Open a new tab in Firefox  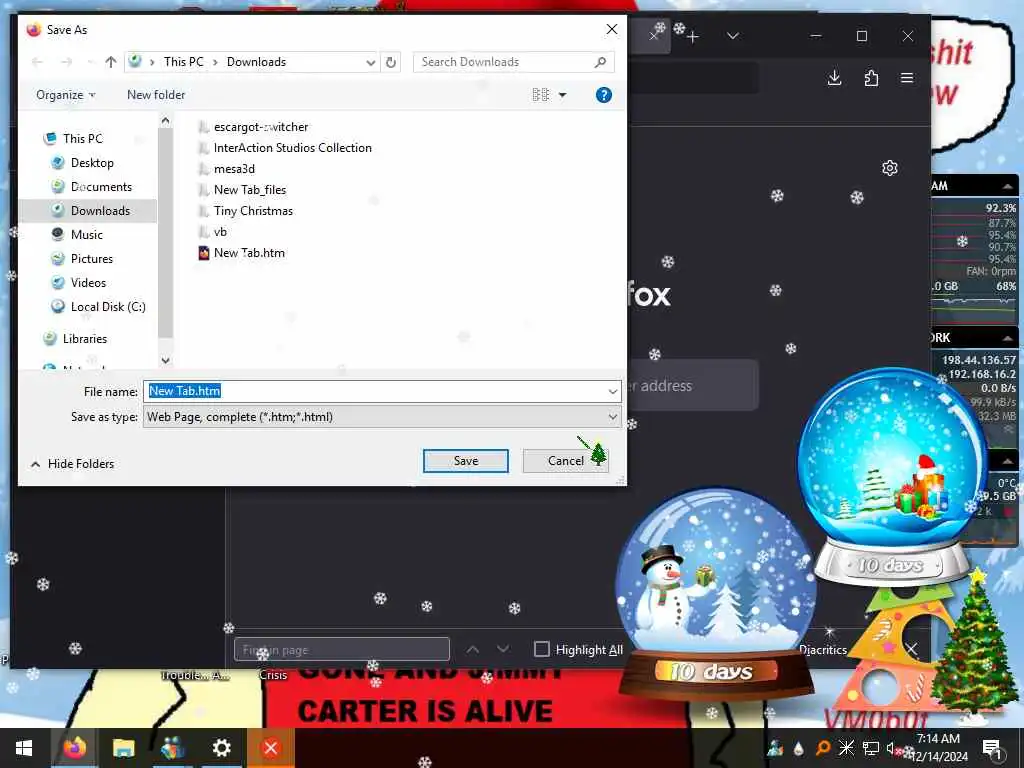coord(693,37)
